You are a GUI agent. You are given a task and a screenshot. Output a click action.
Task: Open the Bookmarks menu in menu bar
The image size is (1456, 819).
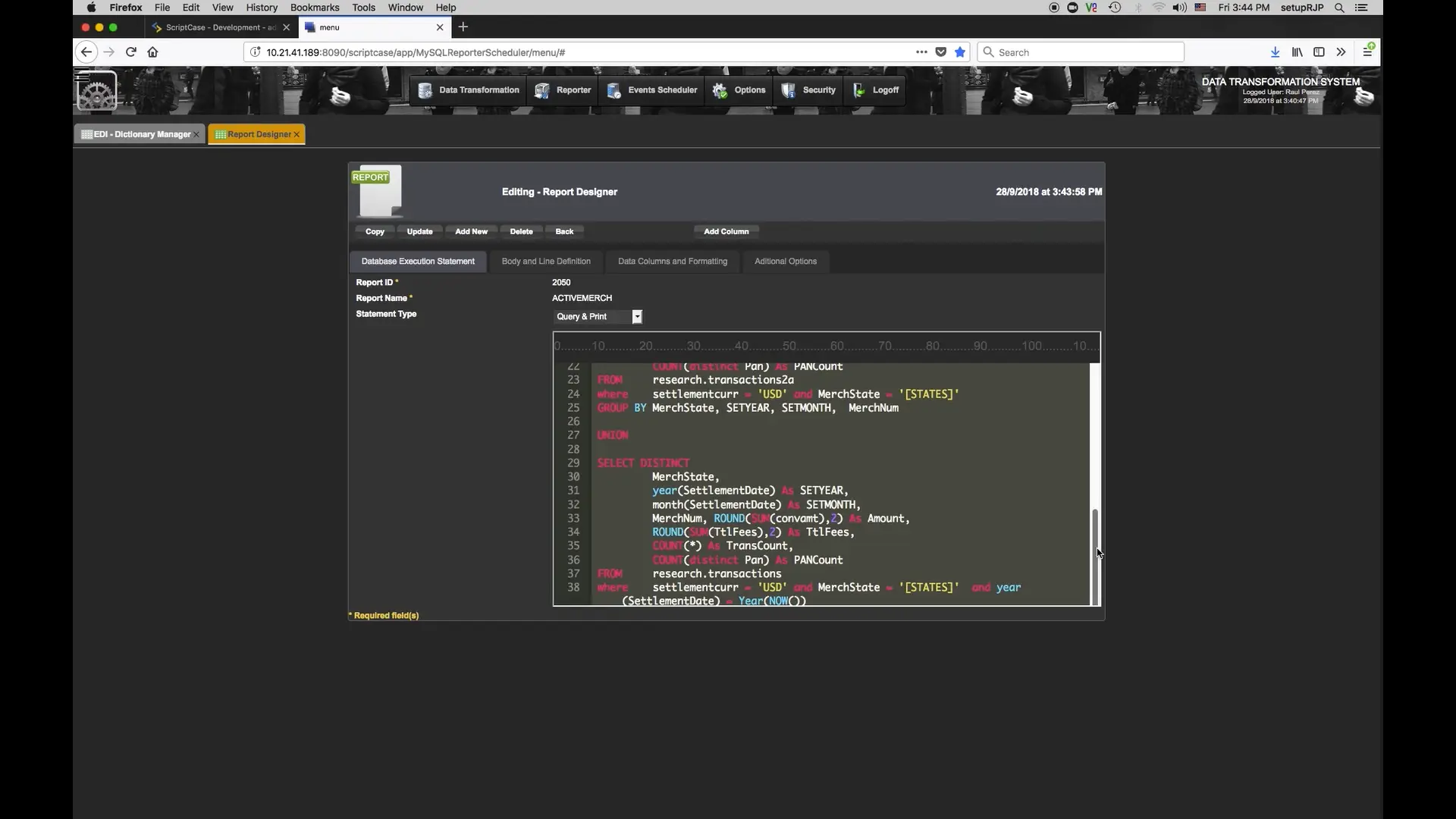315,8
